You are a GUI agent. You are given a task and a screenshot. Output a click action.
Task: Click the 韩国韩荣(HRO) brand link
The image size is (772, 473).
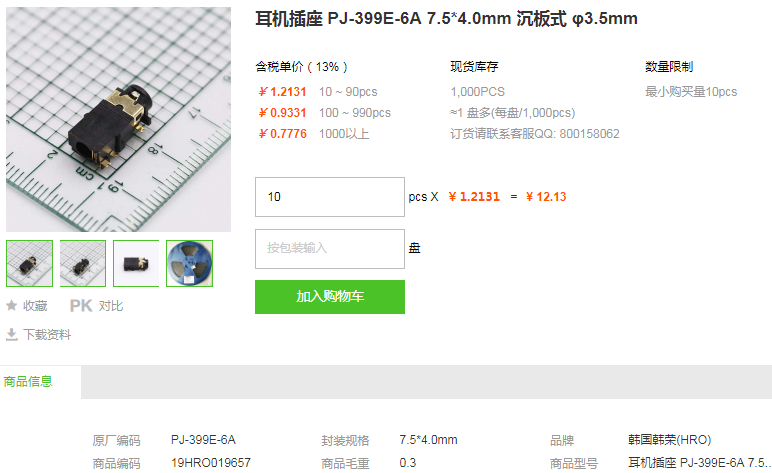pyautogui.click(x=670, y=440)
